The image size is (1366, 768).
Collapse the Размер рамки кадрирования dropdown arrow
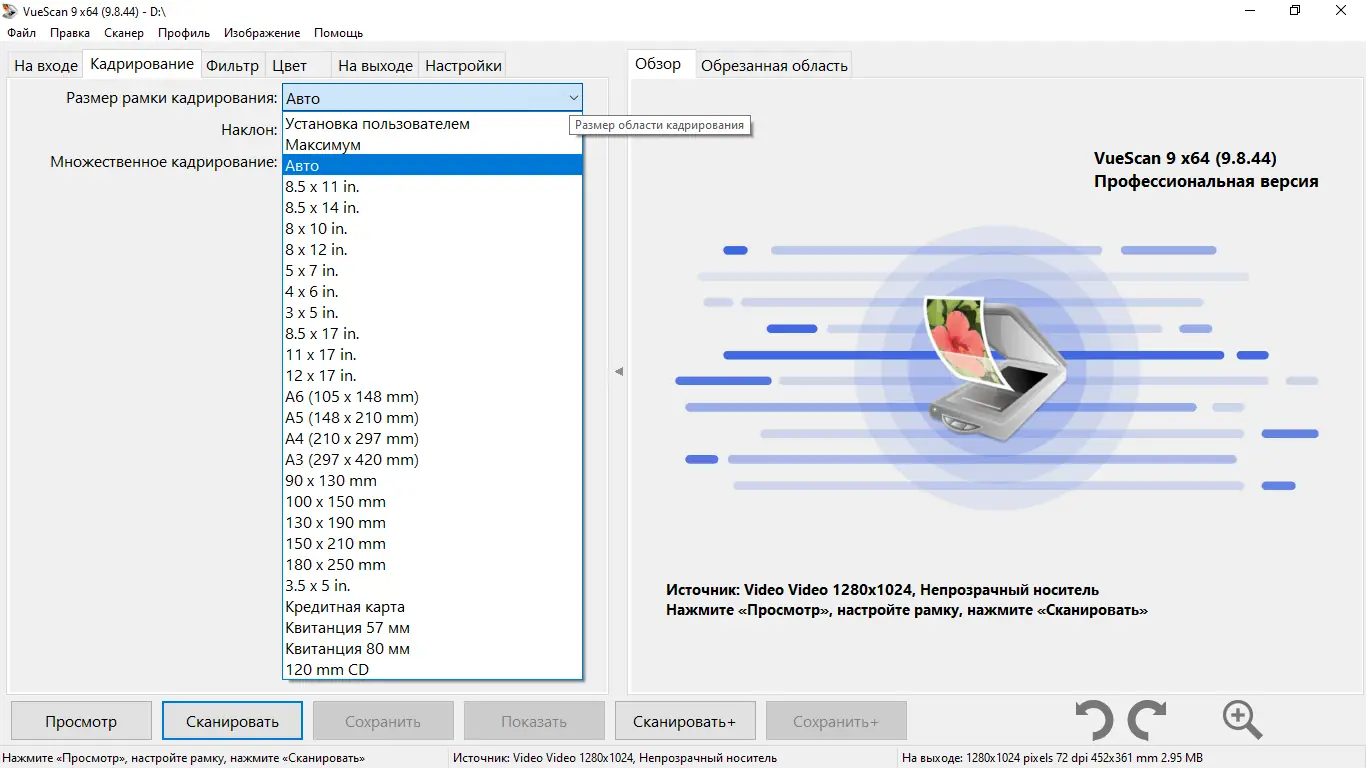pyautogui.click(x=573, y=98)
